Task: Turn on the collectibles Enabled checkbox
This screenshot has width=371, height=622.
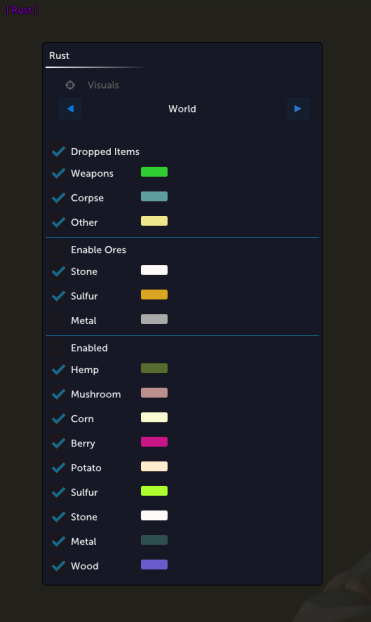Action: [x=58, y=348]
